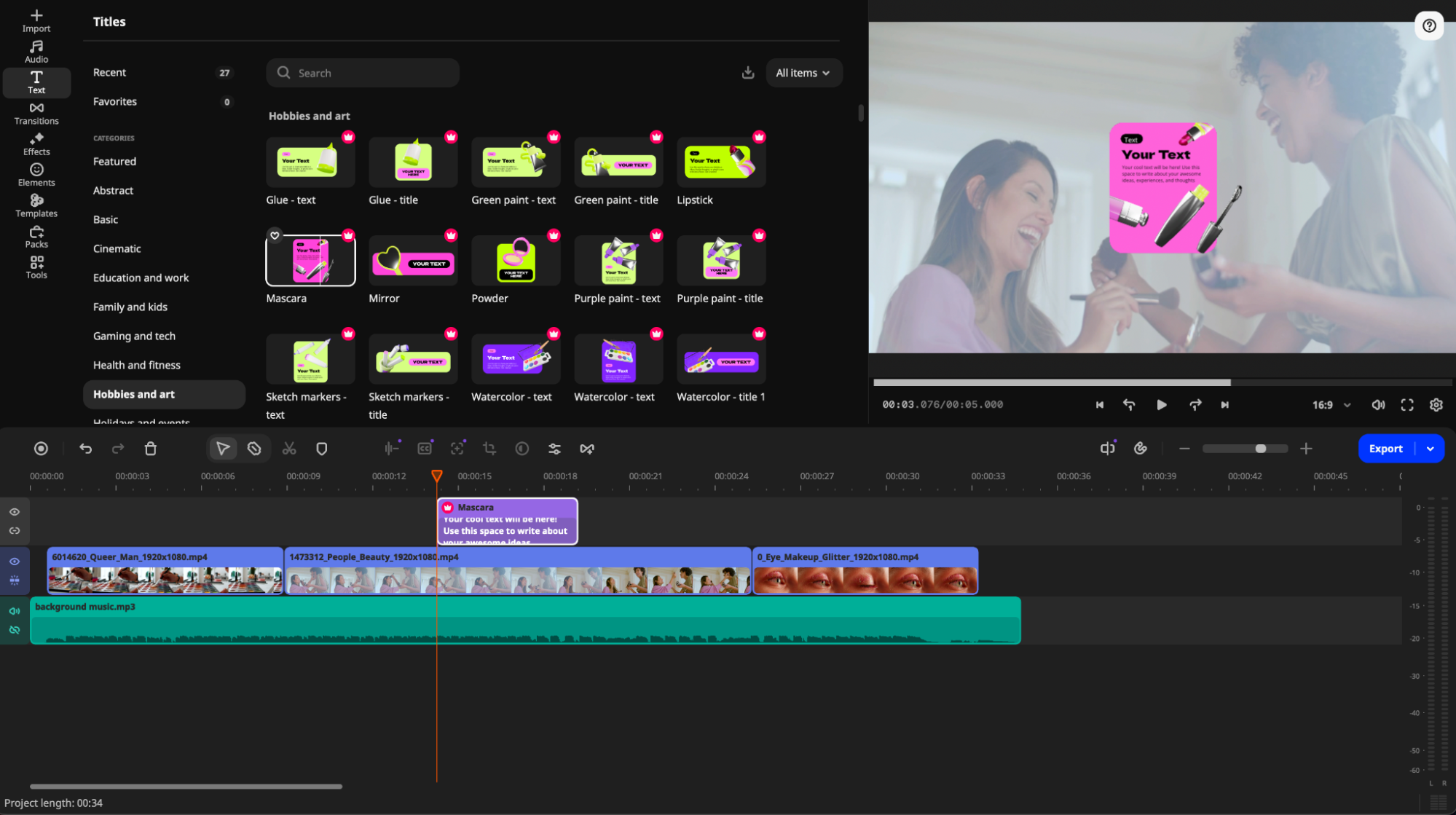The height and width of the screenshot is (815, 1456).
Task: Open the crop tool
Action: tap(489, 449)
